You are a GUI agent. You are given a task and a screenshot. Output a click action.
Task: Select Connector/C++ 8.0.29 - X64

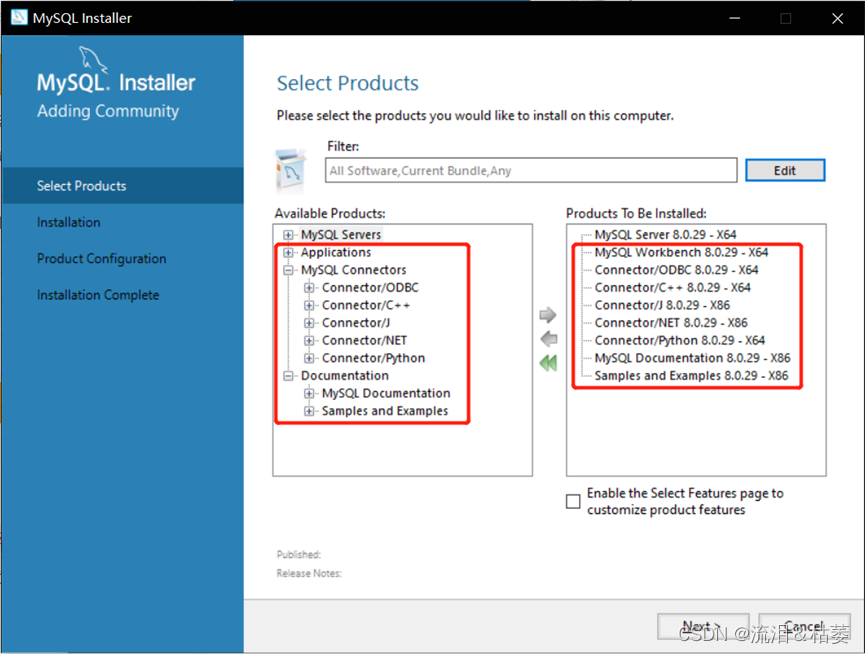pyautogui.click(x=672, y=288)
